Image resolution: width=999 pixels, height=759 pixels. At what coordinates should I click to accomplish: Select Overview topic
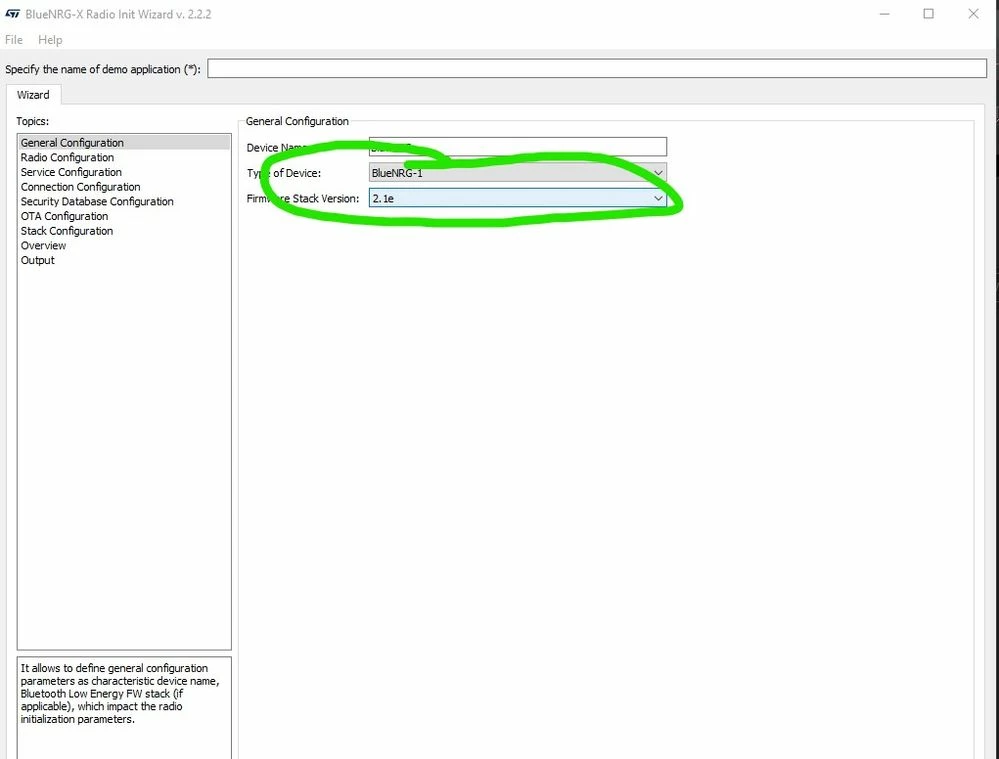[124, 245]
